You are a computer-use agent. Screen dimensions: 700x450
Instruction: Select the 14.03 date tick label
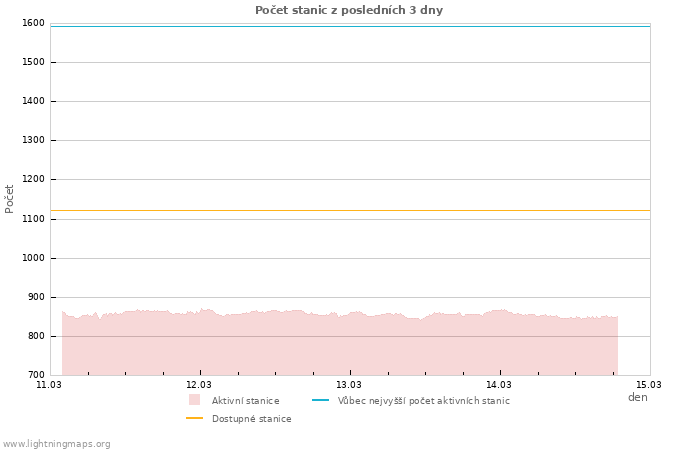click(499, 384)
